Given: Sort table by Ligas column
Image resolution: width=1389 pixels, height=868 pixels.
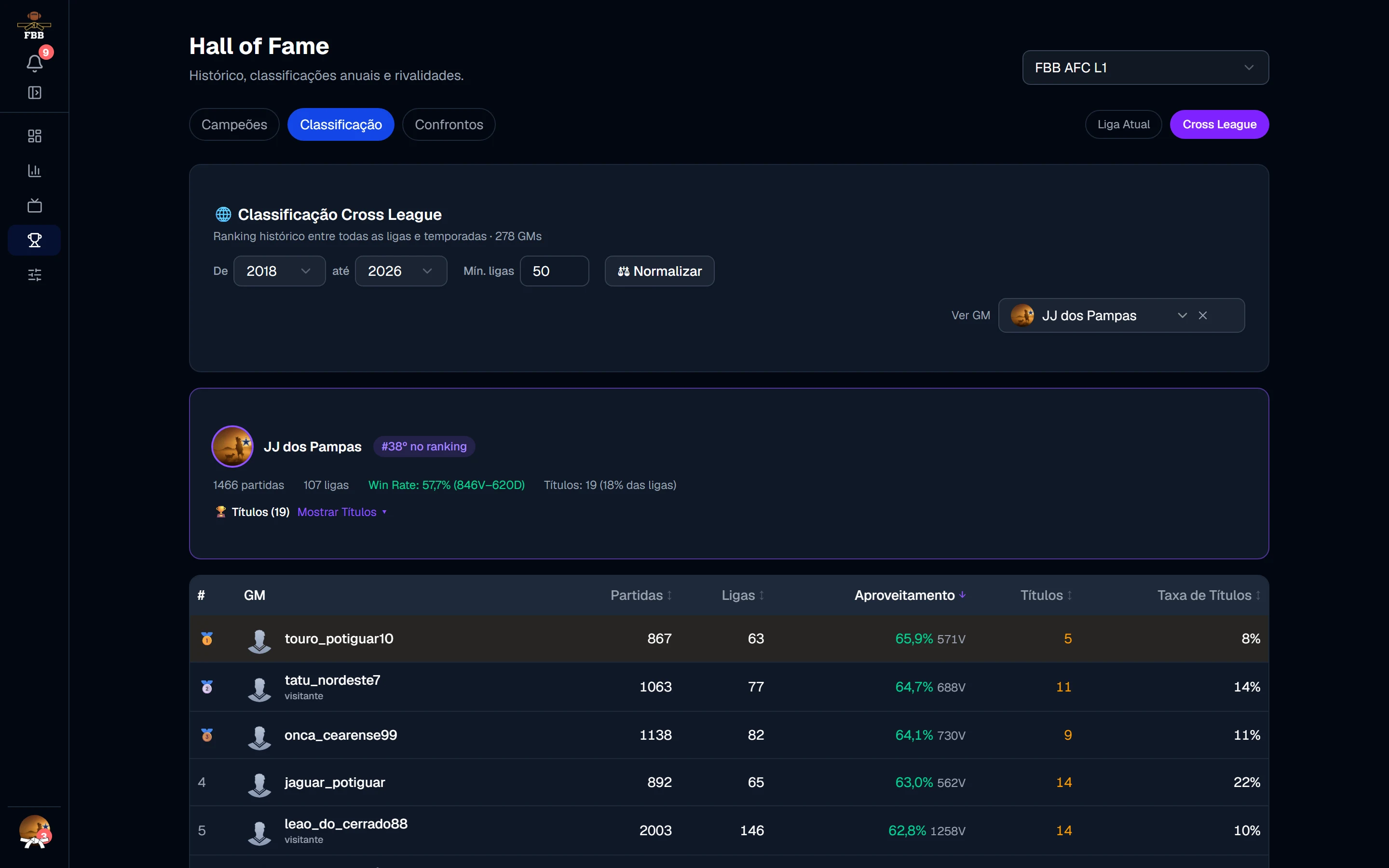Looking at the screenshot, I should (x=743, y=596).
